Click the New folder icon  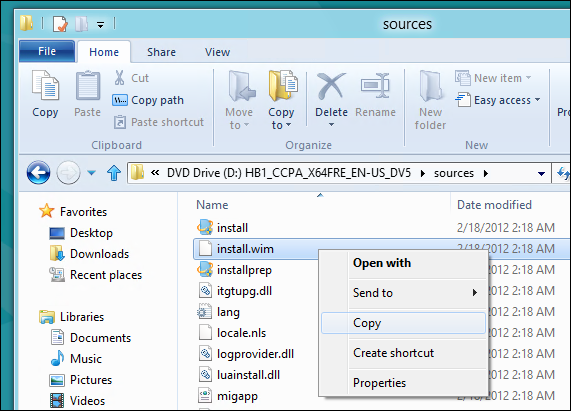pos(431,86)
